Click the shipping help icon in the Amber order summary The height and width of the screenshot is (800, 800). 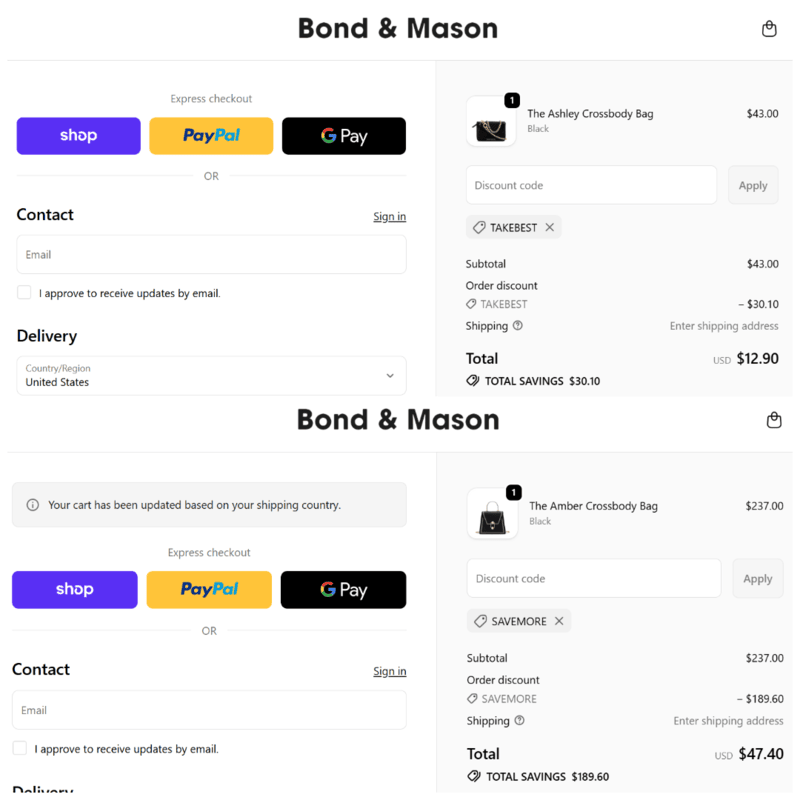[519, 721]
